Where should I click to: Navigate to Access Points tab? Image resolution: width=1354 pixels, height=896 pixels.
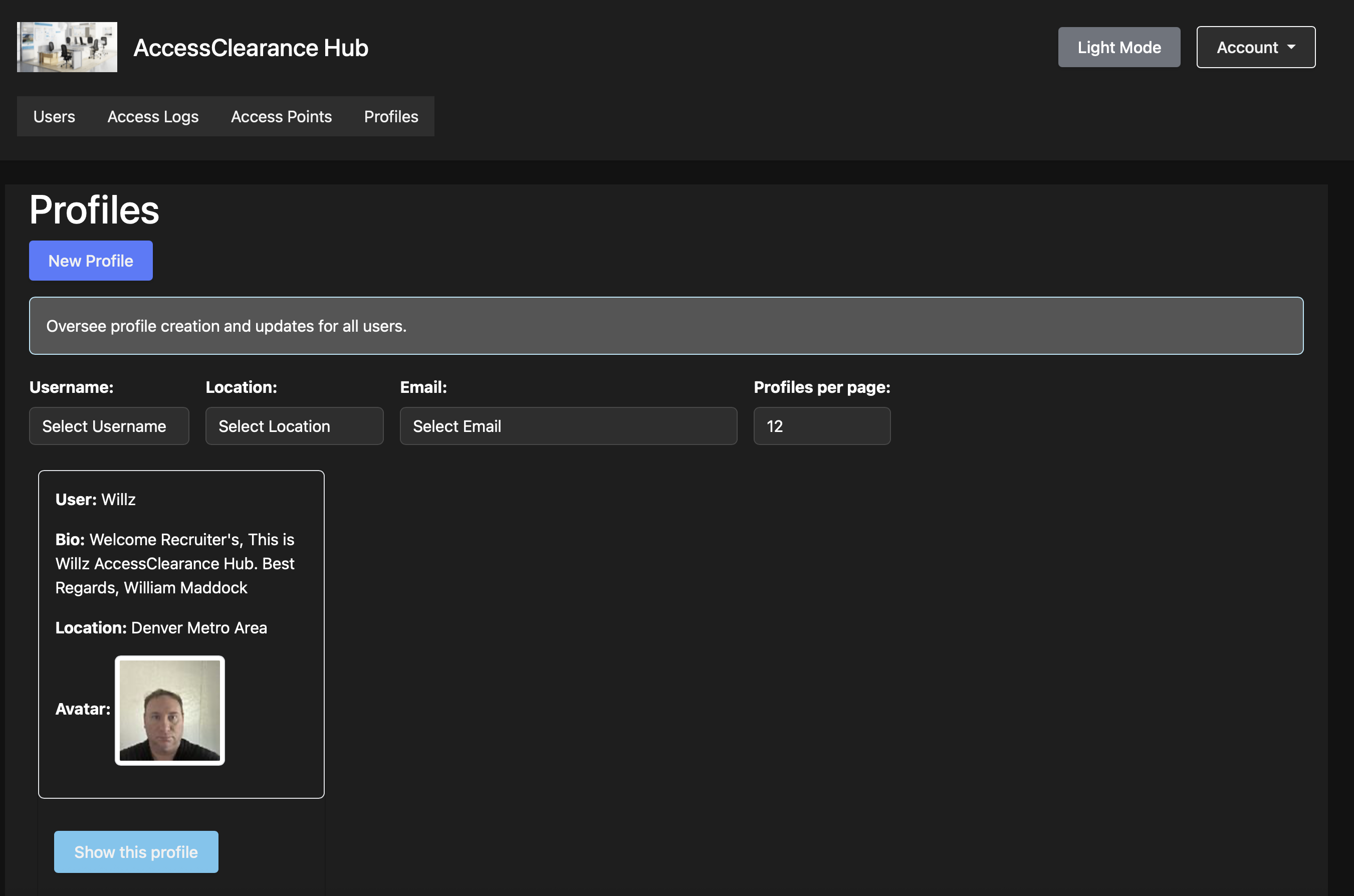pos(281,117)
